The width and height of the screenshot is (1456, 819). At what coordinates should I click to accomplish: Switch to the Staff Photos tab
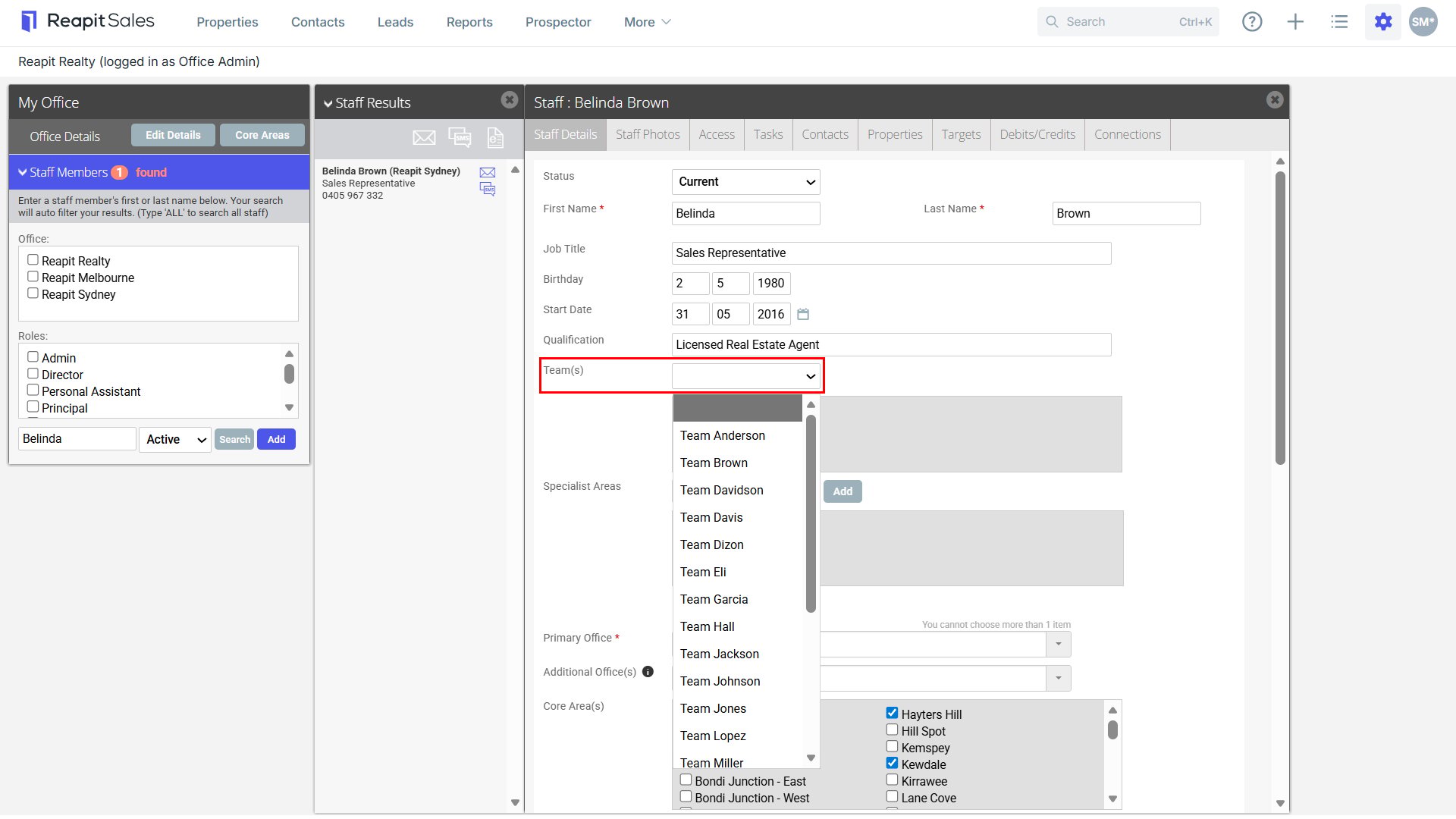[648, 134]
